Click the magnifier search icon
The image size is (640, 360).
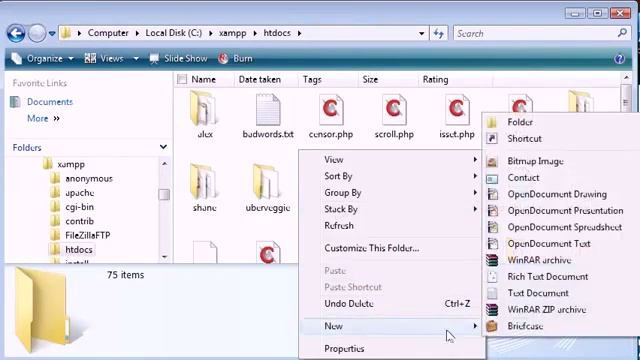pos(622,33)
